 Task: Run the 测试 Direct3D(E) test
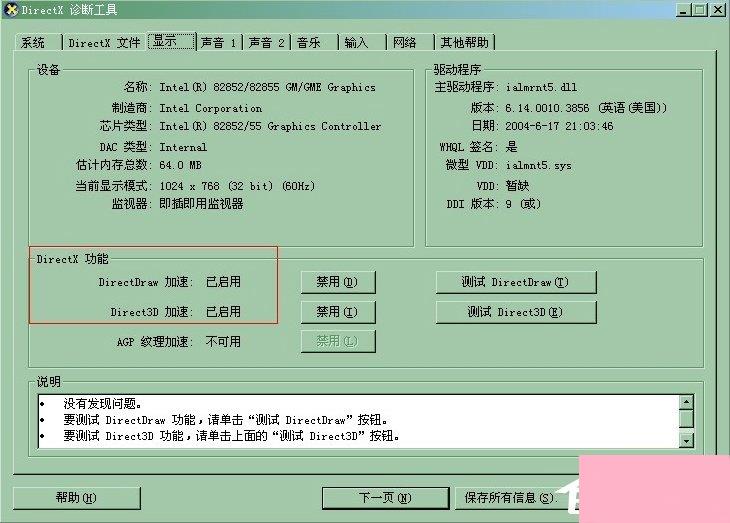[x=516, y=312]
